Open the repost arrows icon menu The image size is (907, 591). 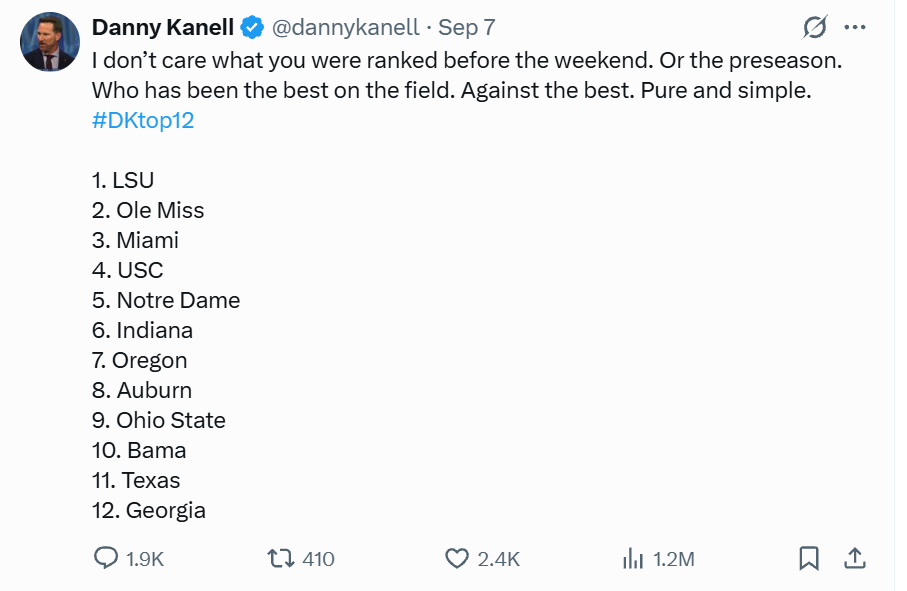pyautogui.click(x=281, y=559)
